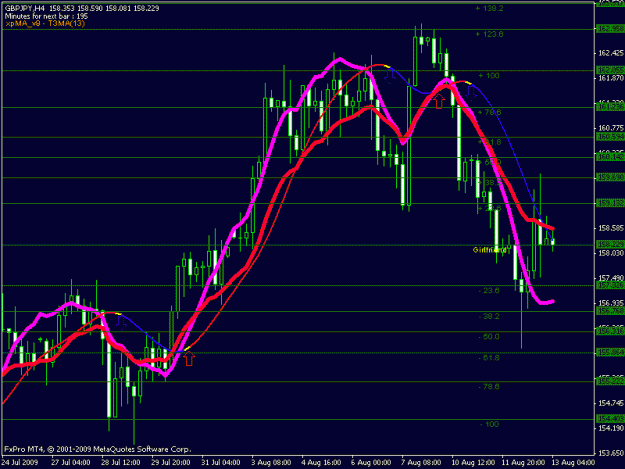Click the yellow 'Girlfriend' chart label

point(489,250)
